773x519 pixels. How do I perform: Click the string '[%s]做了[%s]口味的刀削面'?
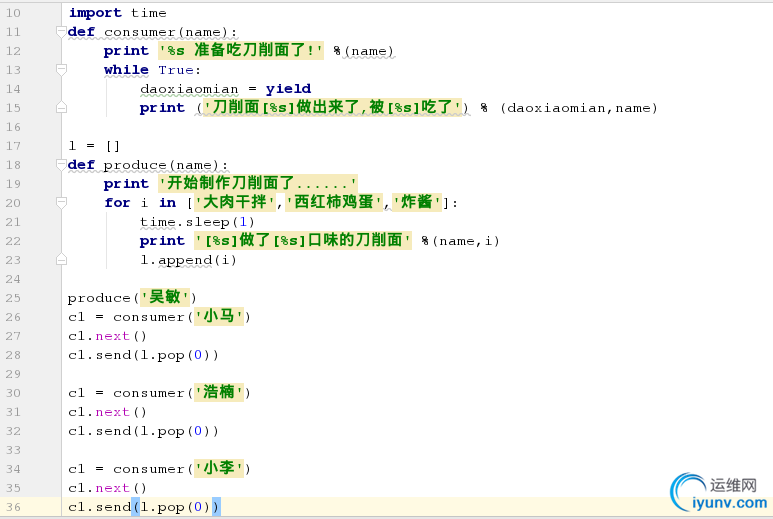click(x=303, y=241)
